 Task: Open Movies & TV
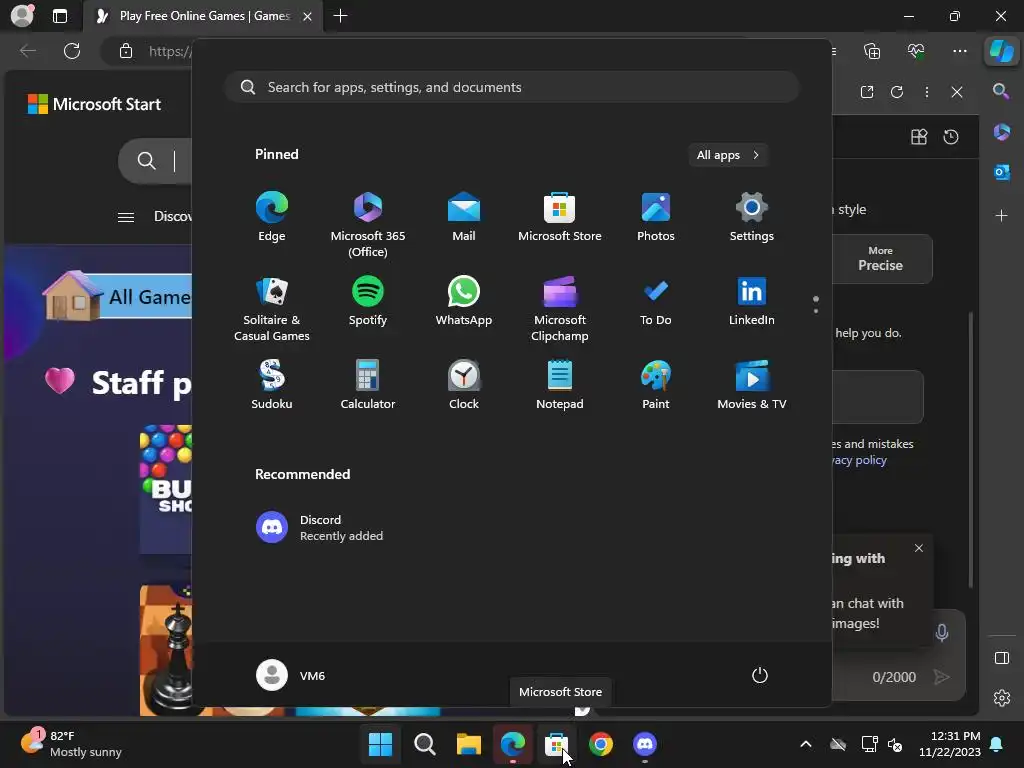coord(752,385)
